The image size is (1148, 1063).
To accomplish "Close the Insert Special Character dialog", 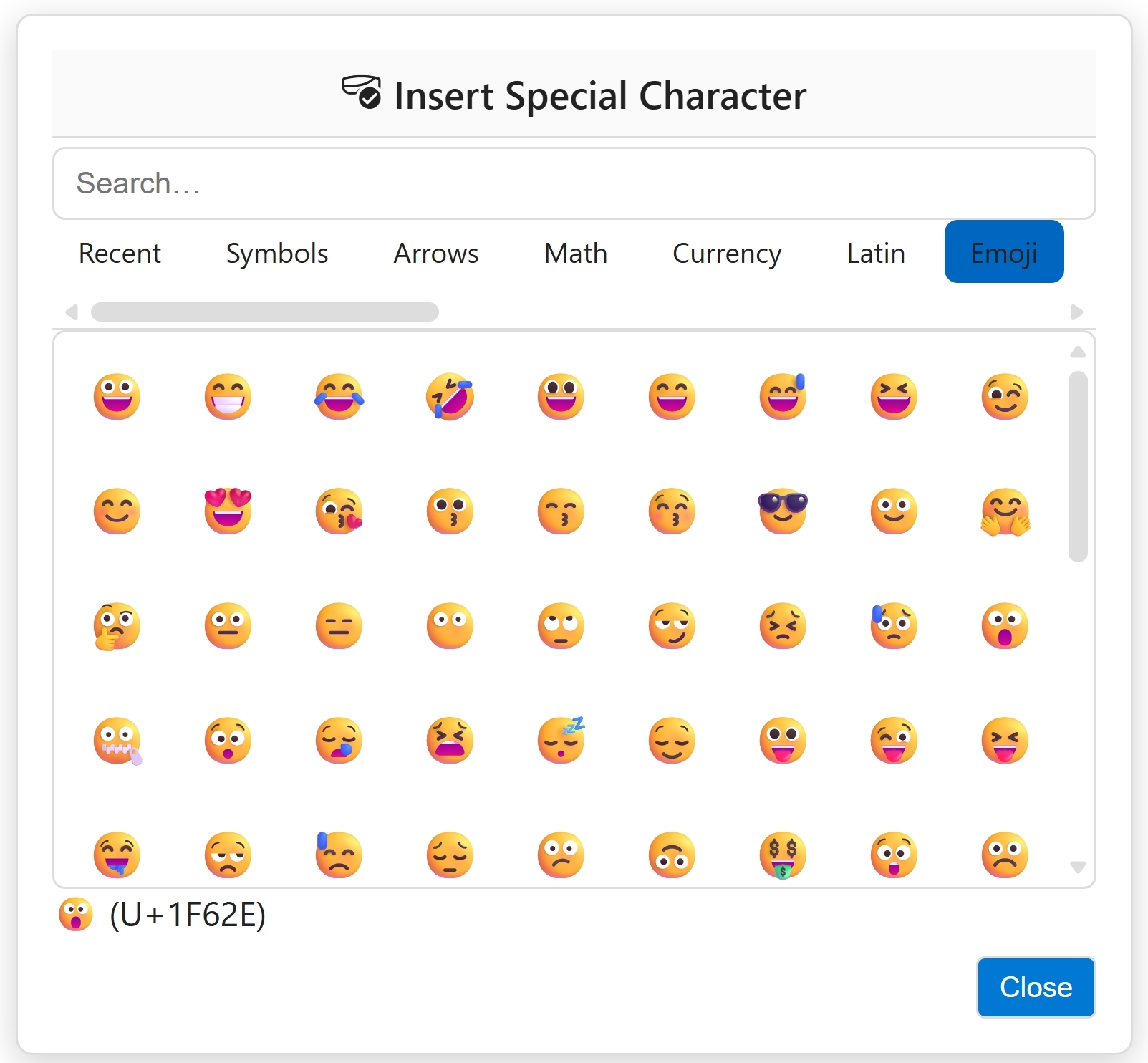I will pos(1036,987).
